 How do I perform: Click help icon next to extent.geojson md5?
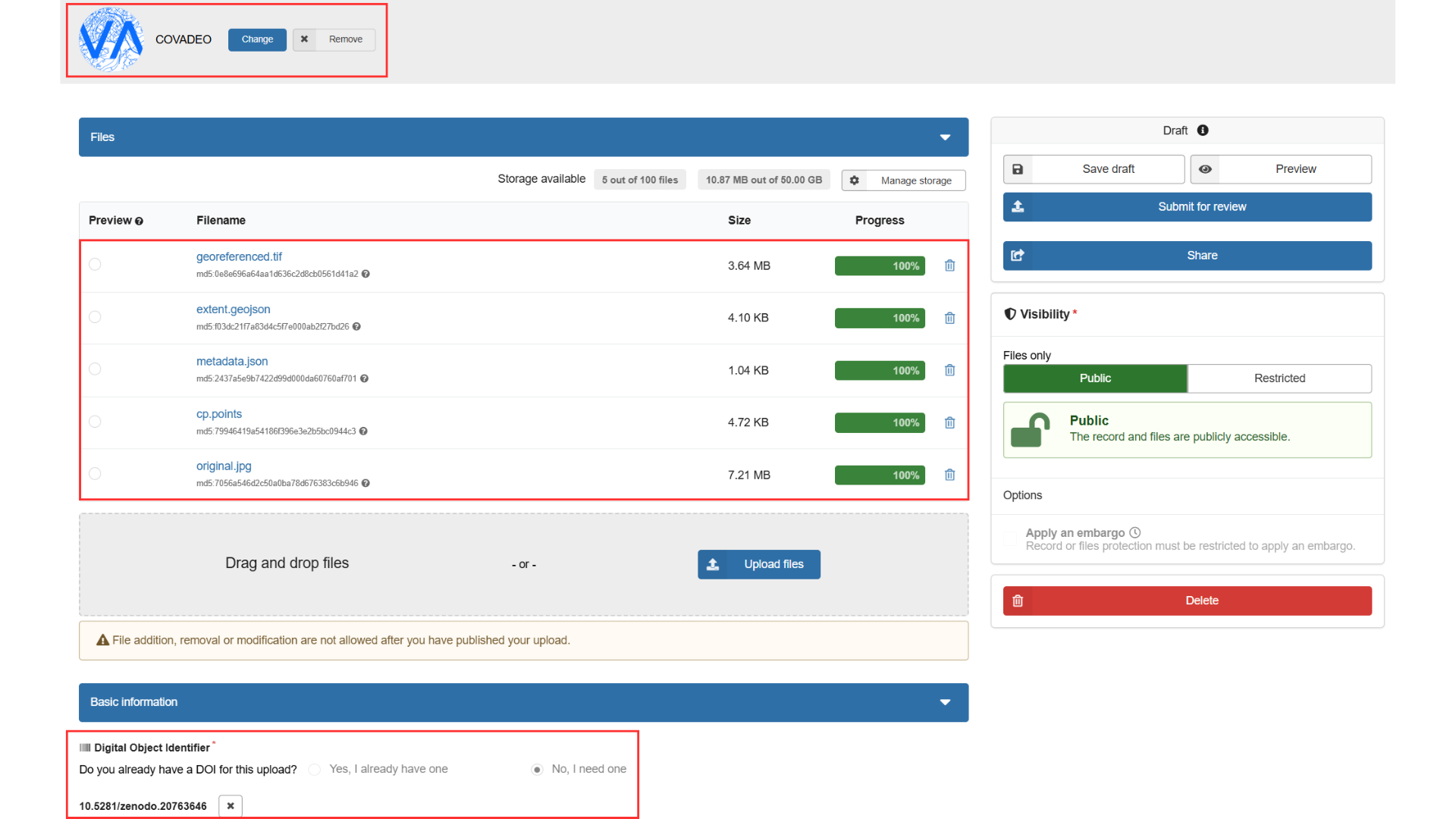click(x=356, y=327)
